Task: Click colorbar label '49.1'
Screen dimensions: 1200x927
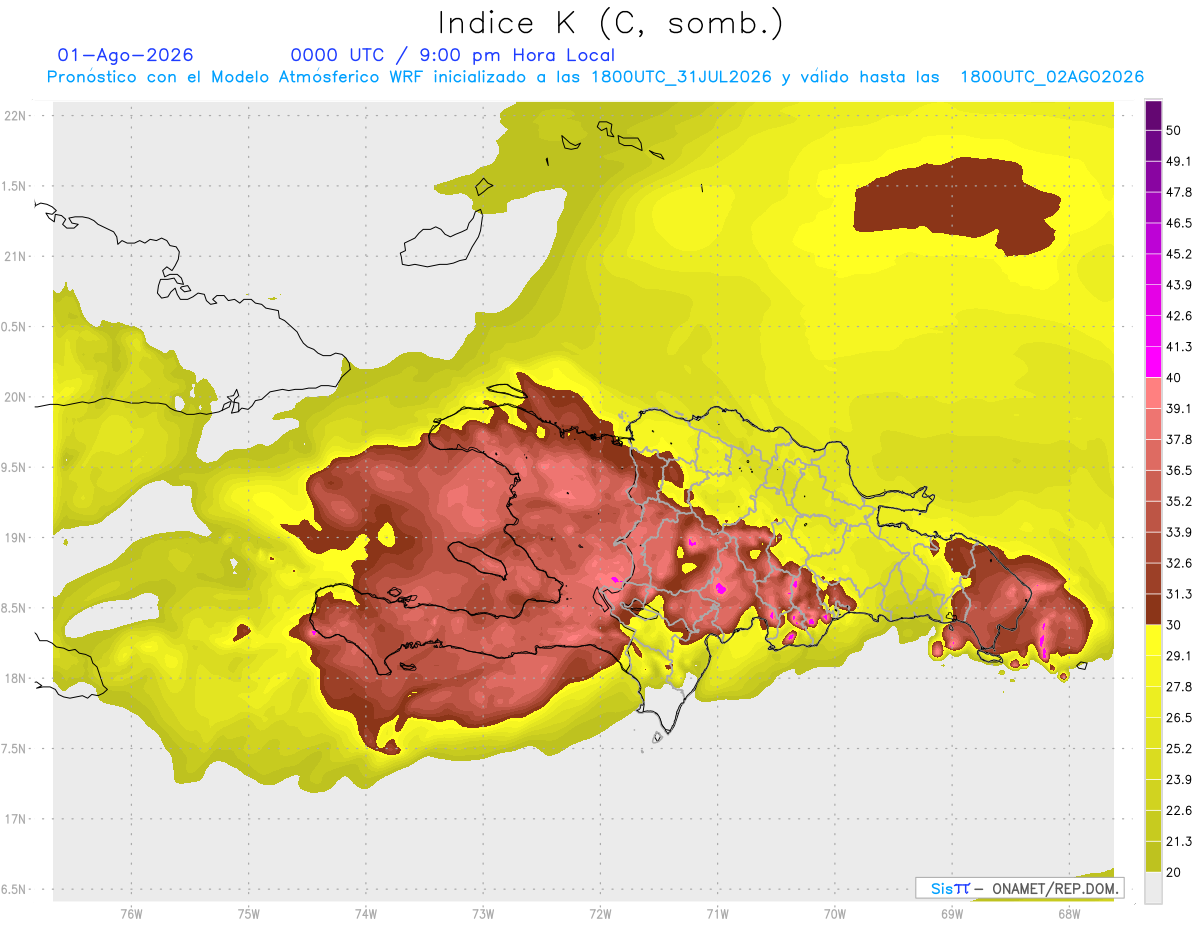Action: point(1178,161)
